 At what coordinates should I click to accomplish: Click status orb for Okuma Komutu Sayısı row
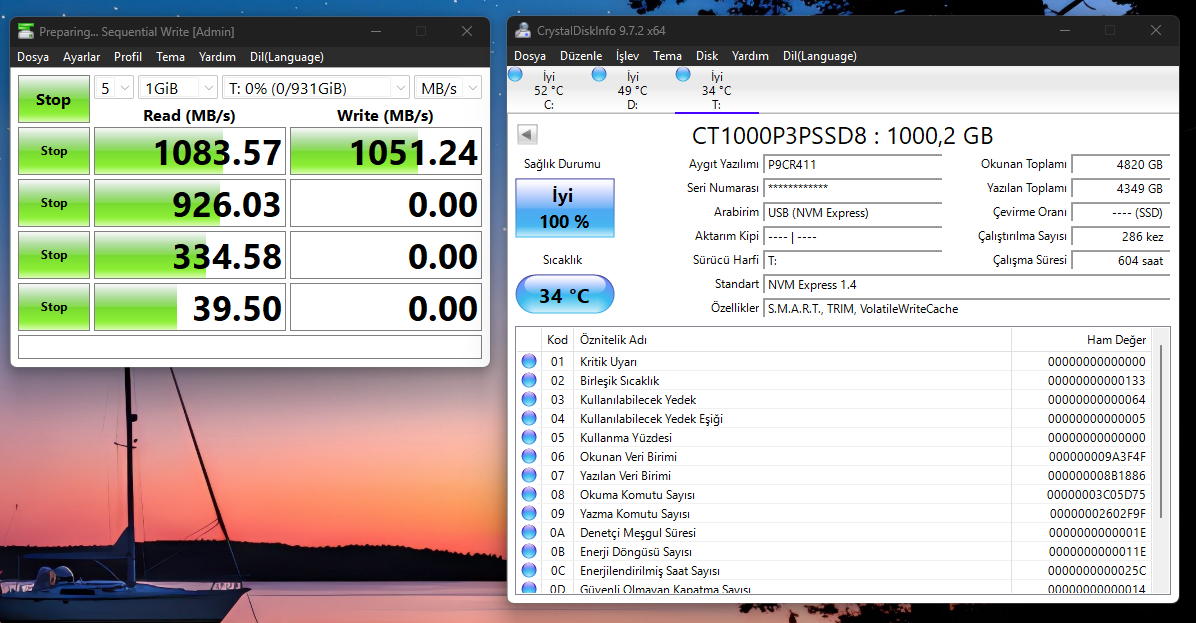(x=529, y=494)
